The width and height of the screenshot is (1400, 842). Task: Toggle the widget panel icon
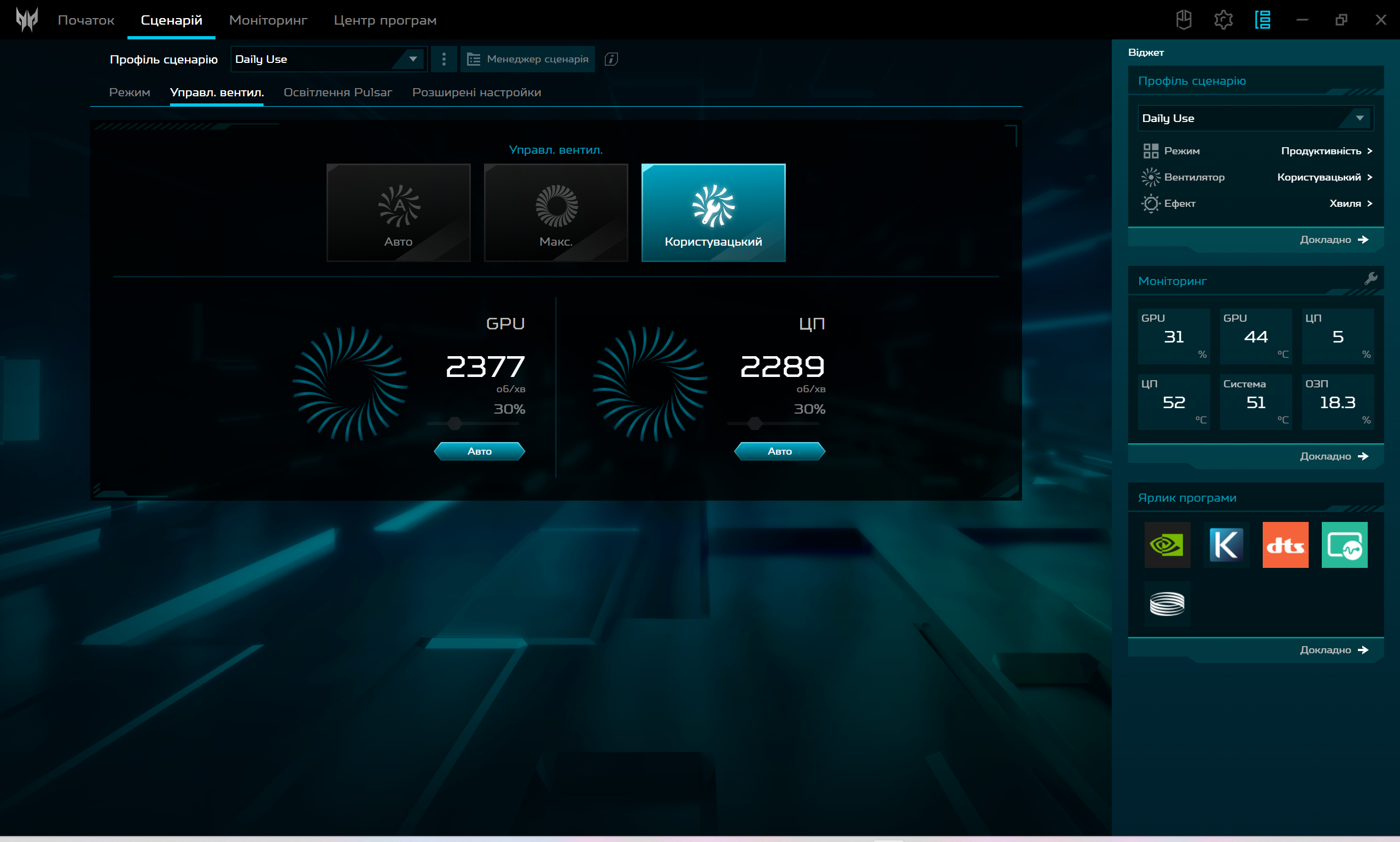1262,20
